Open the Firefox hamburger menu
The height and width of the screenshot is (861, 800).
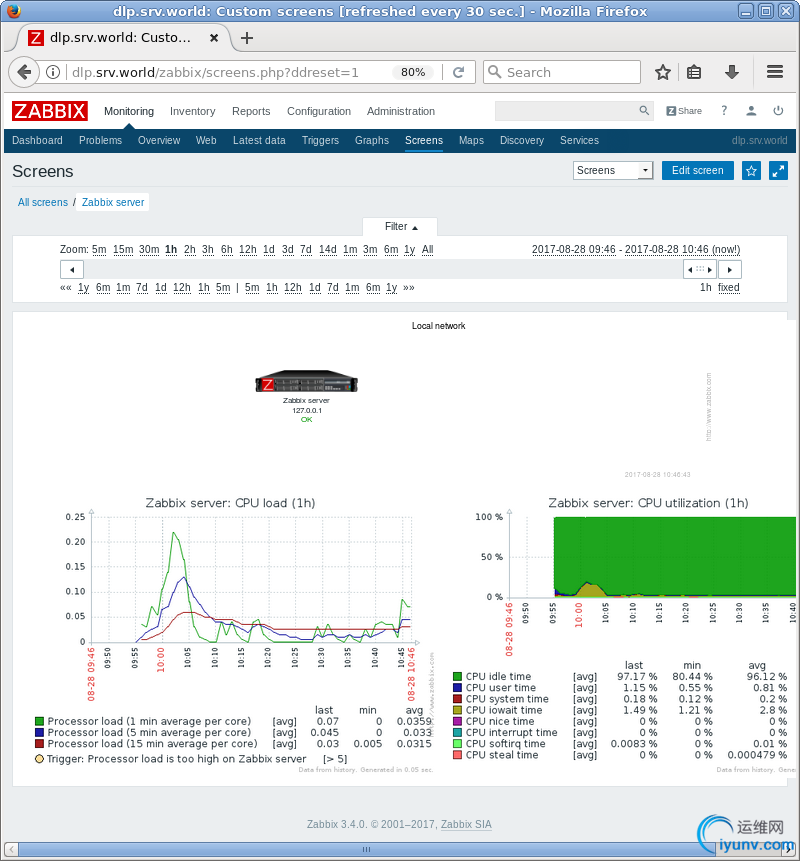coord(775,72)
